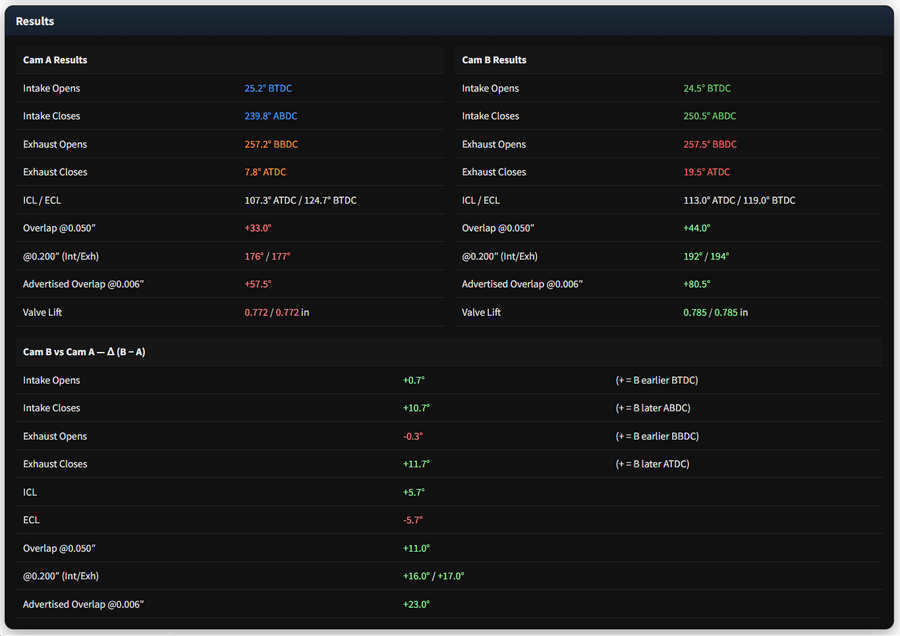Click Cam A exhaust closes value 7.8° ATDC
900x636 pixels.
pyautogui.click(x=265, y=172)
